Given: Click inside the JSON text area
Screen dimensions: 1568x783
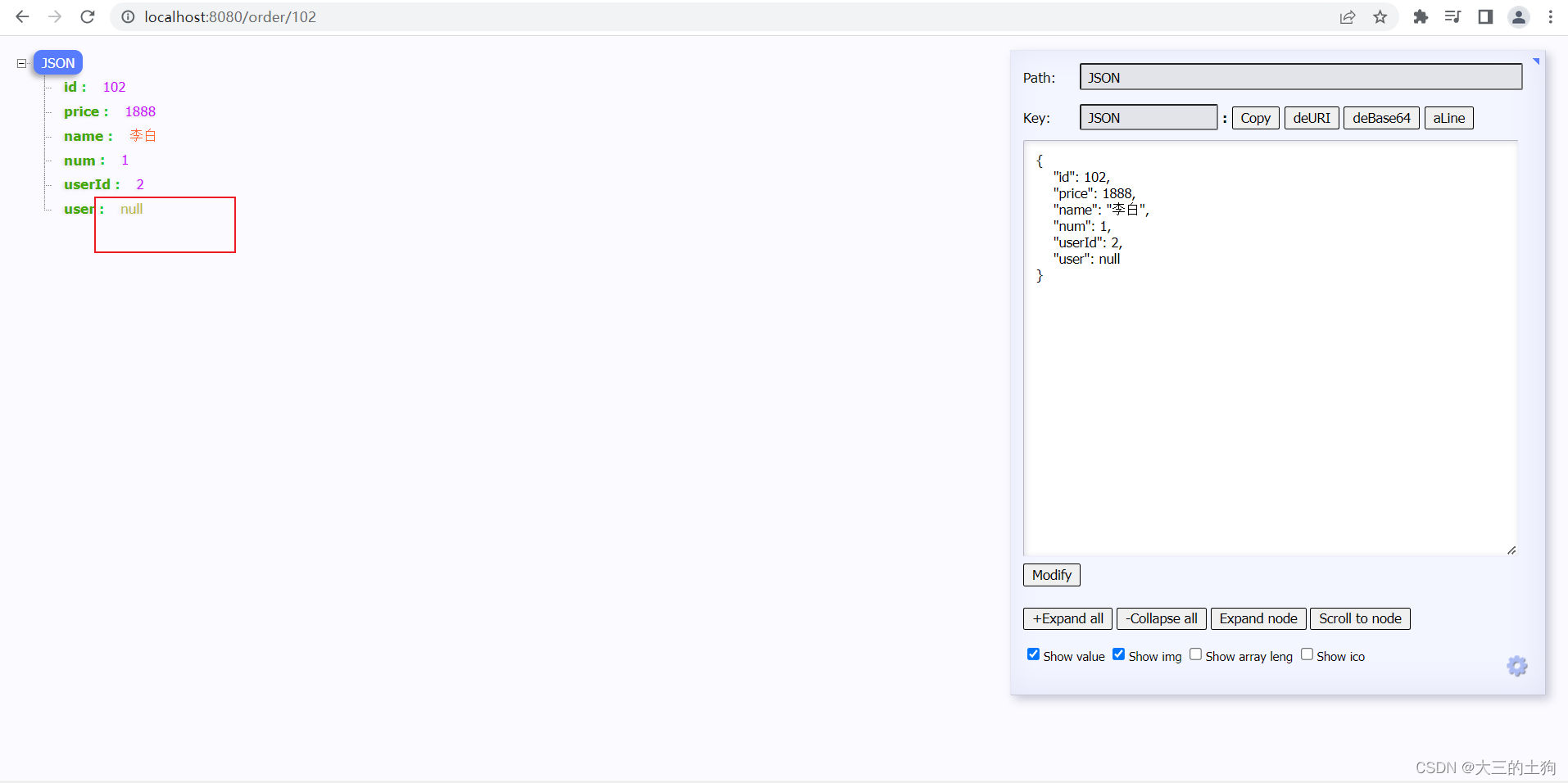Looking at the screenshot, I should pos(1270,348).
